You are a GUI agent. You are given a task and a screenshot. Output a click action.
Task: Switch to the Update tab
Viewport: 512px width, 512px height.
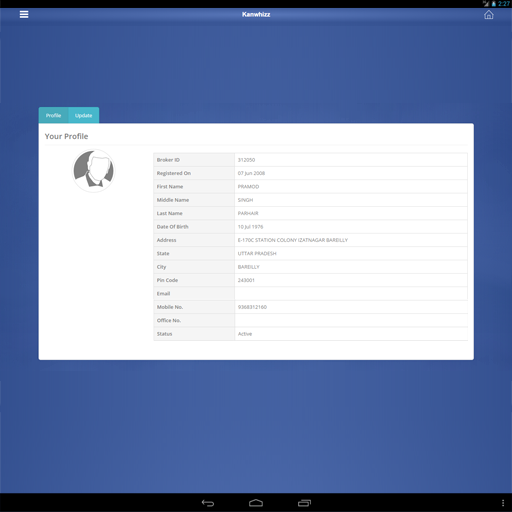coord(83,115)
